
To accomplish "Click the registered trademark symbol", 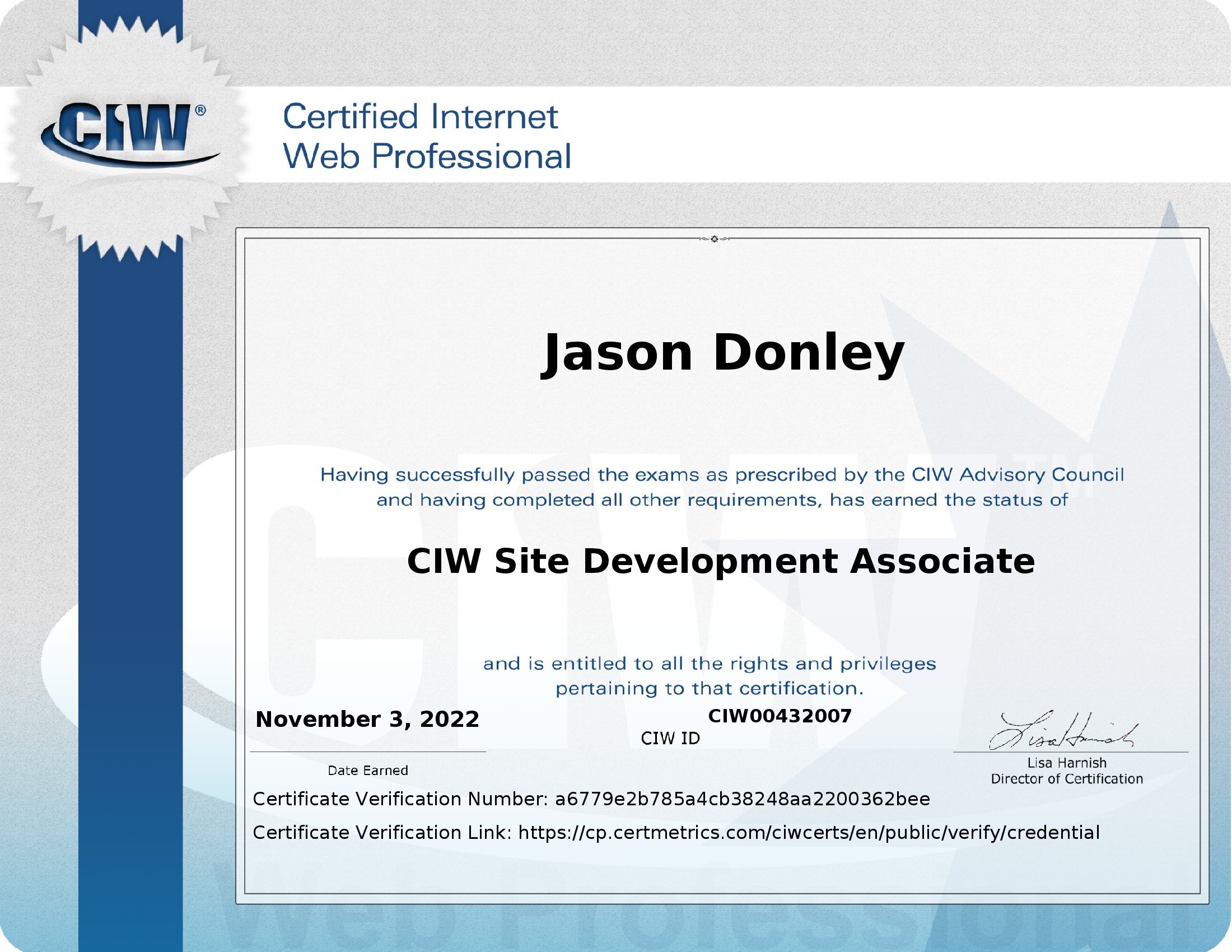I will pyautogui.click(x=200, y=110).
